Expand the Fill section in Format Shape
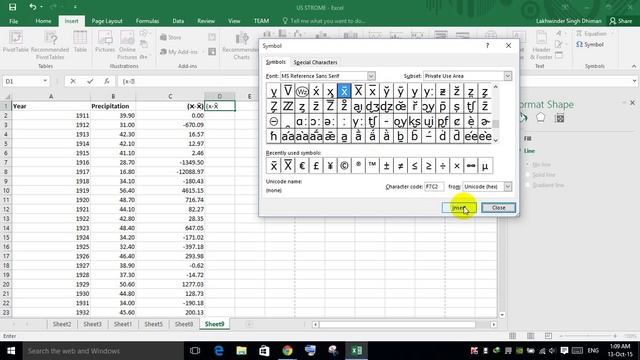640x360 pixels. 527,139
